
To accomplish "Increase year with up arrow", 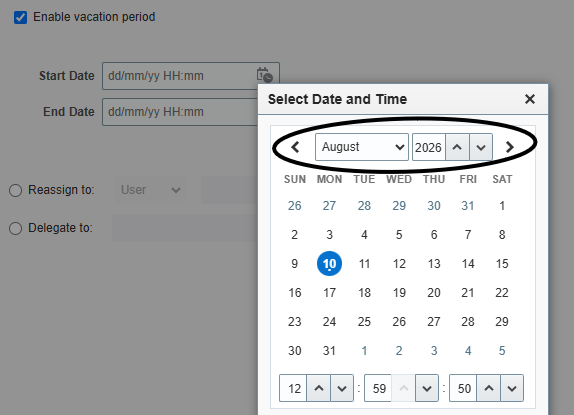I will 457,147.
